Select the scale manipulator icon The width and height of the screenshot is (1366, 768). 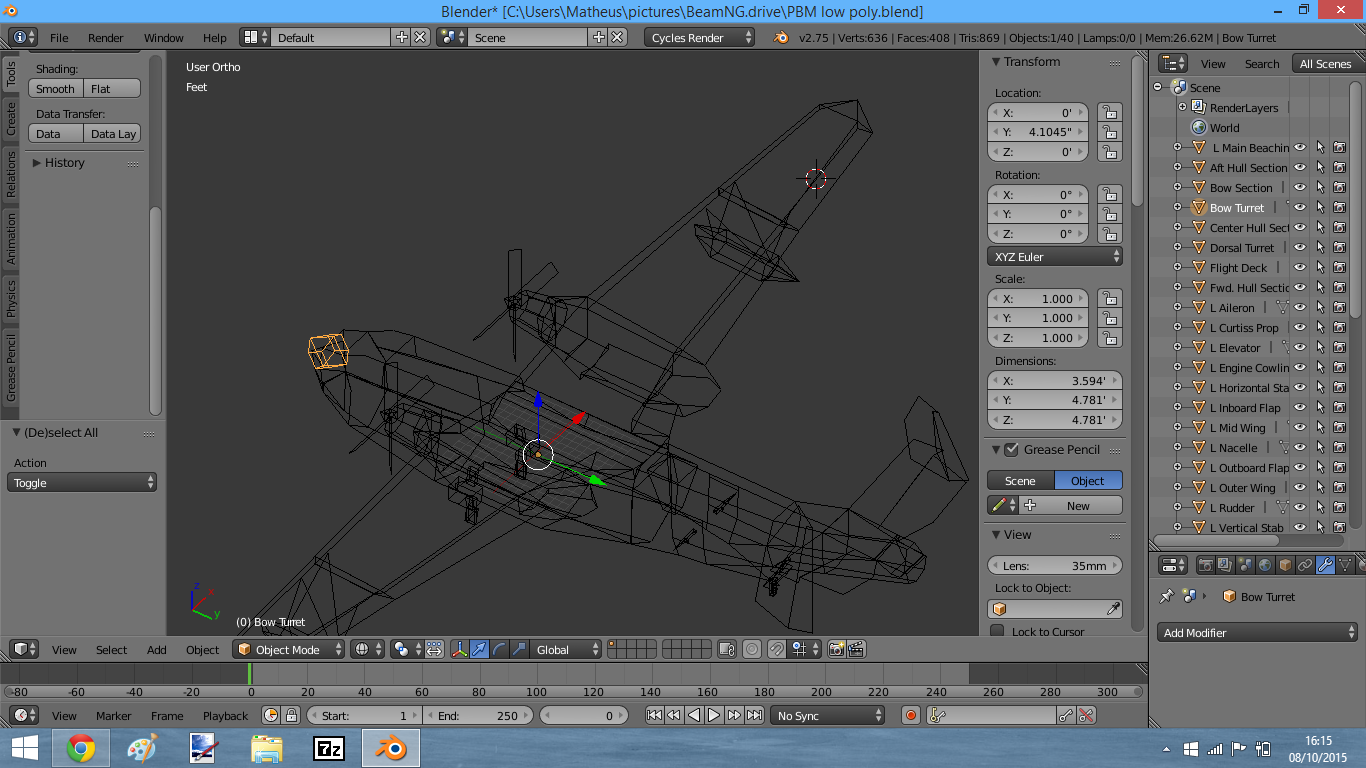tap(519, 650)
